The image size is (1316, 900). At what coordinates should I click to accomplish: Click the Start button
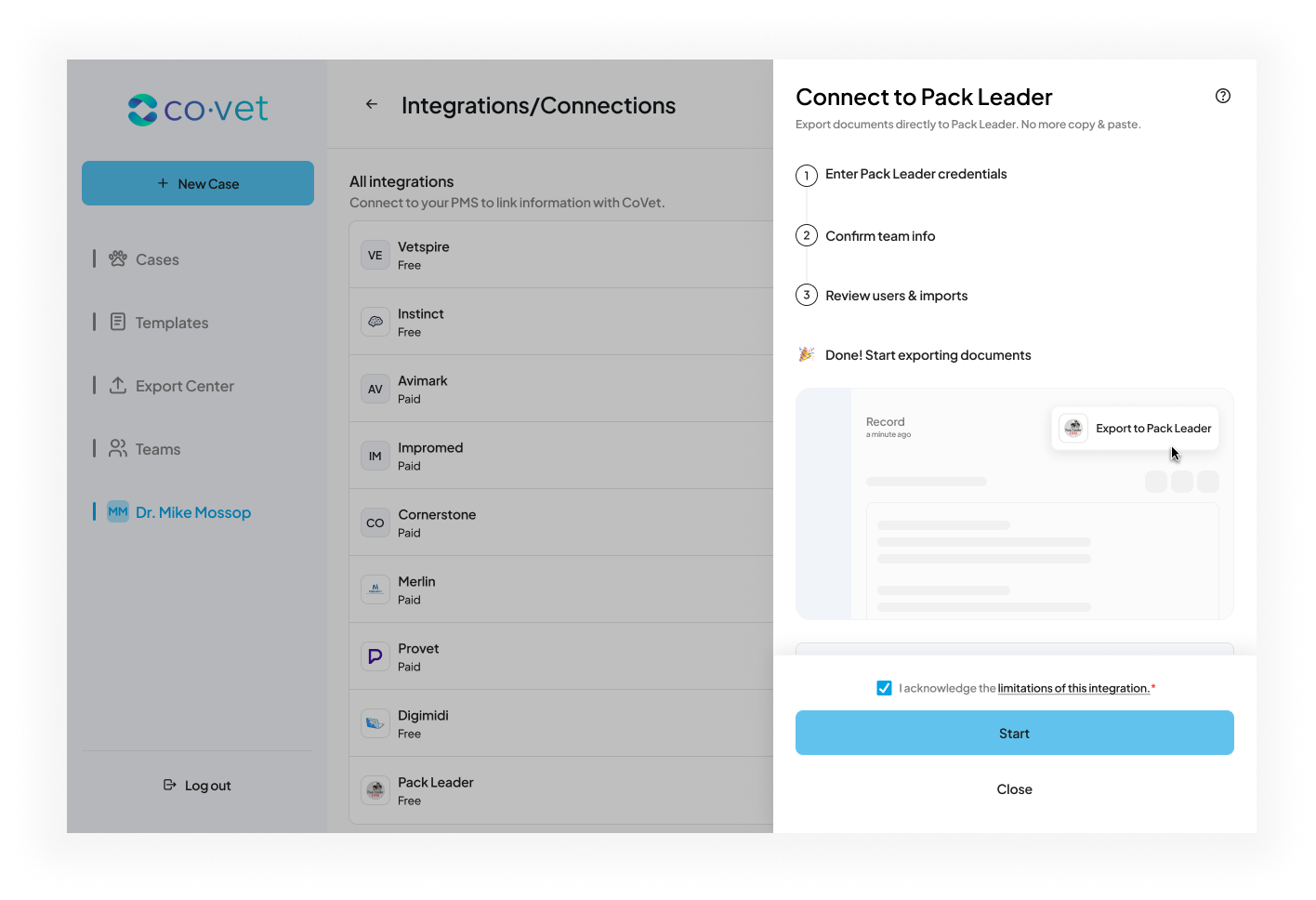point(1015,733)
